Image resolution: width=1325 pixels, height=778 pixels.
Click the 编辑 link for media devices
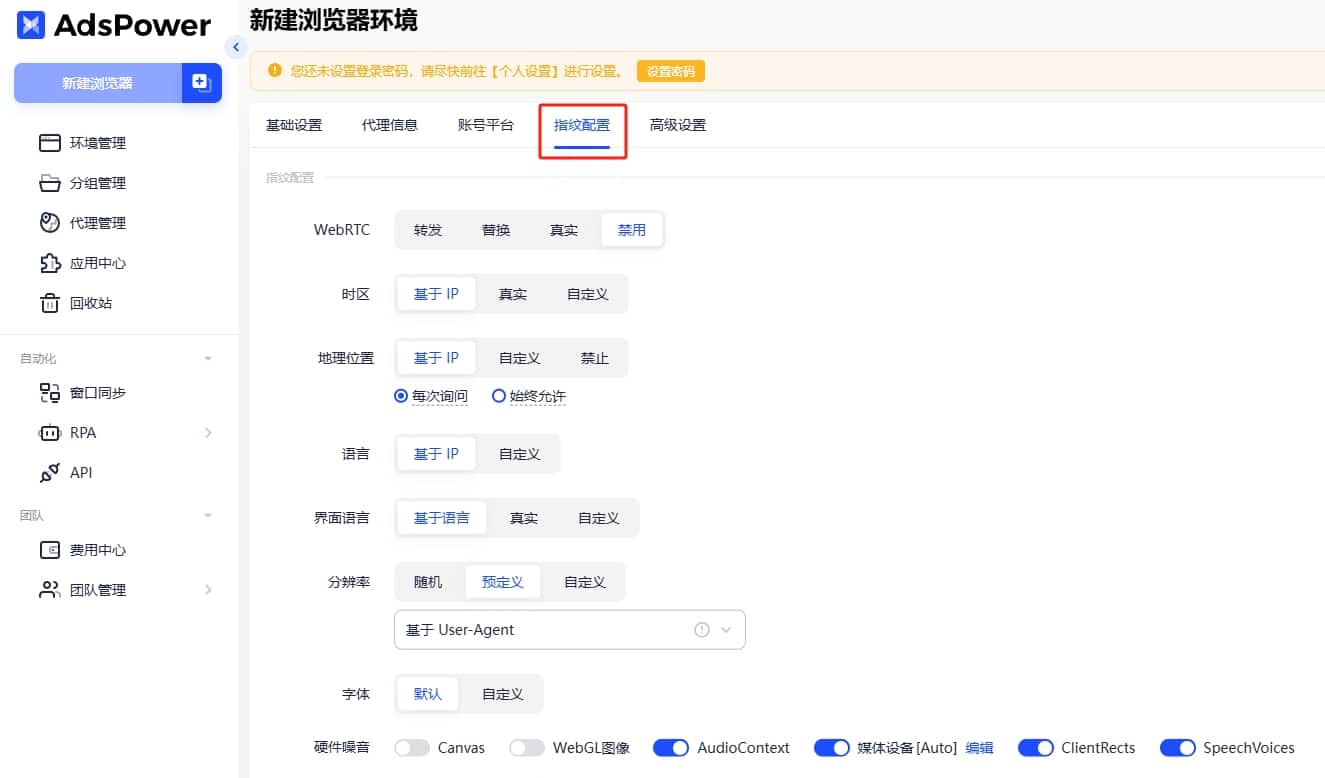(979, 748)
